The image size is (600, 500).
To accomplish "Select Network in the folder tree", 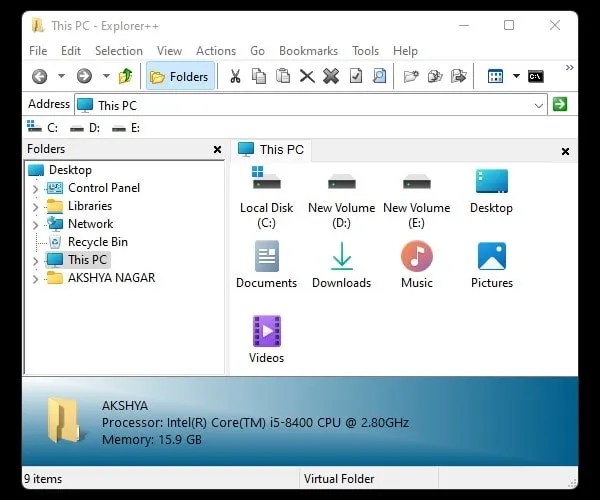I will click(80, 224).
